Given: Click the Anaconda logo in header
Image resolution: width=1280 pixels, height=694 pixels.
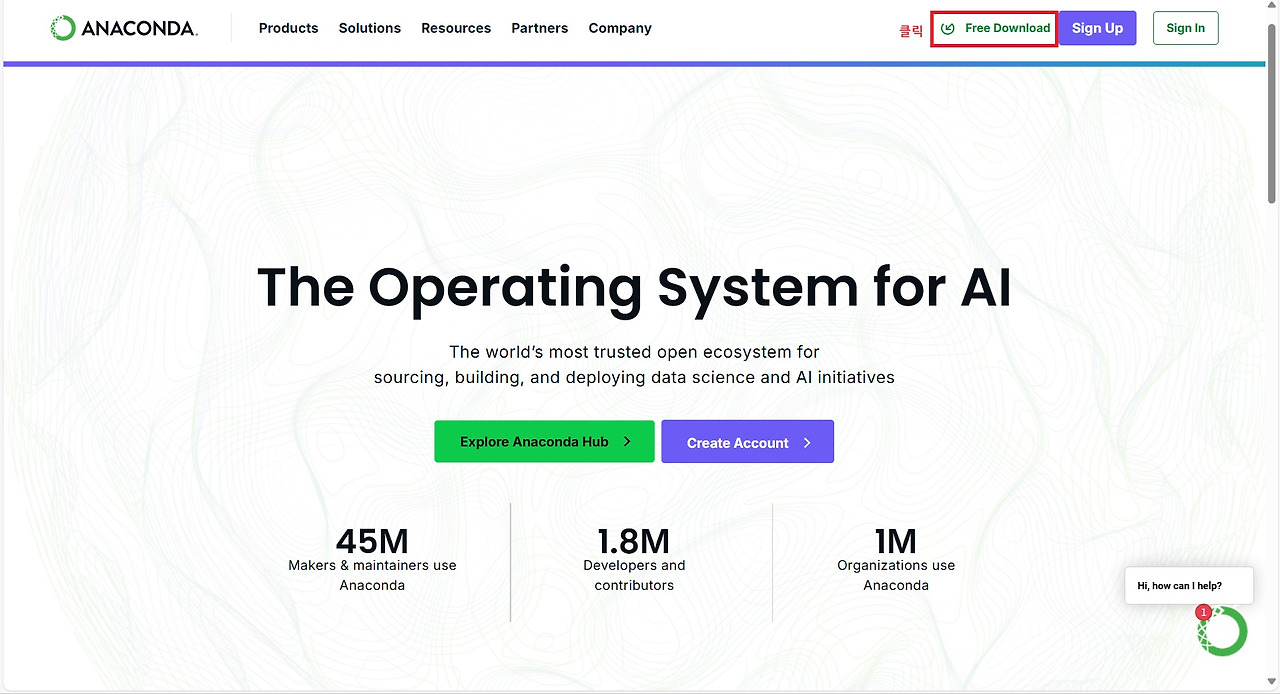Looking at the screenshot, I should point(124,28).
